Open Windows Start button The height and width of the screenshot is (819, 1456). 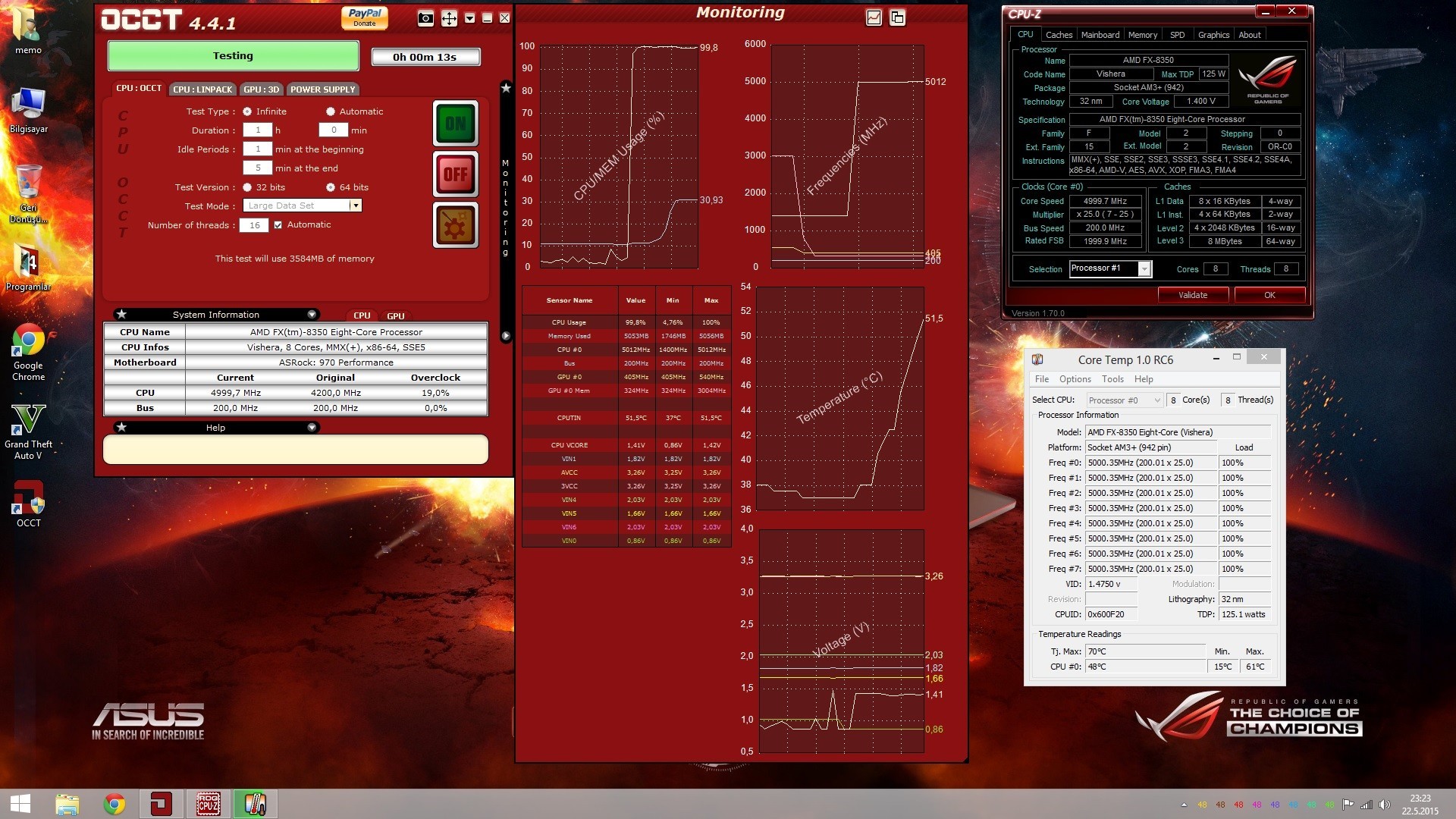tap(20, 804)
